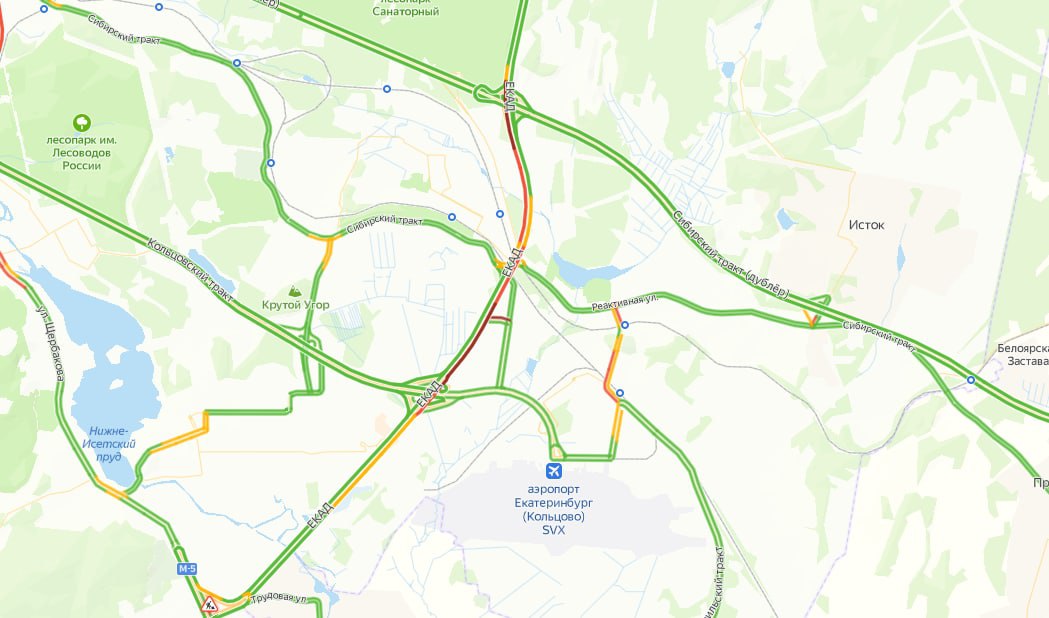Open the road works warning sign
The width and height of the screenshot is (1049, 618).
click(210, 605)
